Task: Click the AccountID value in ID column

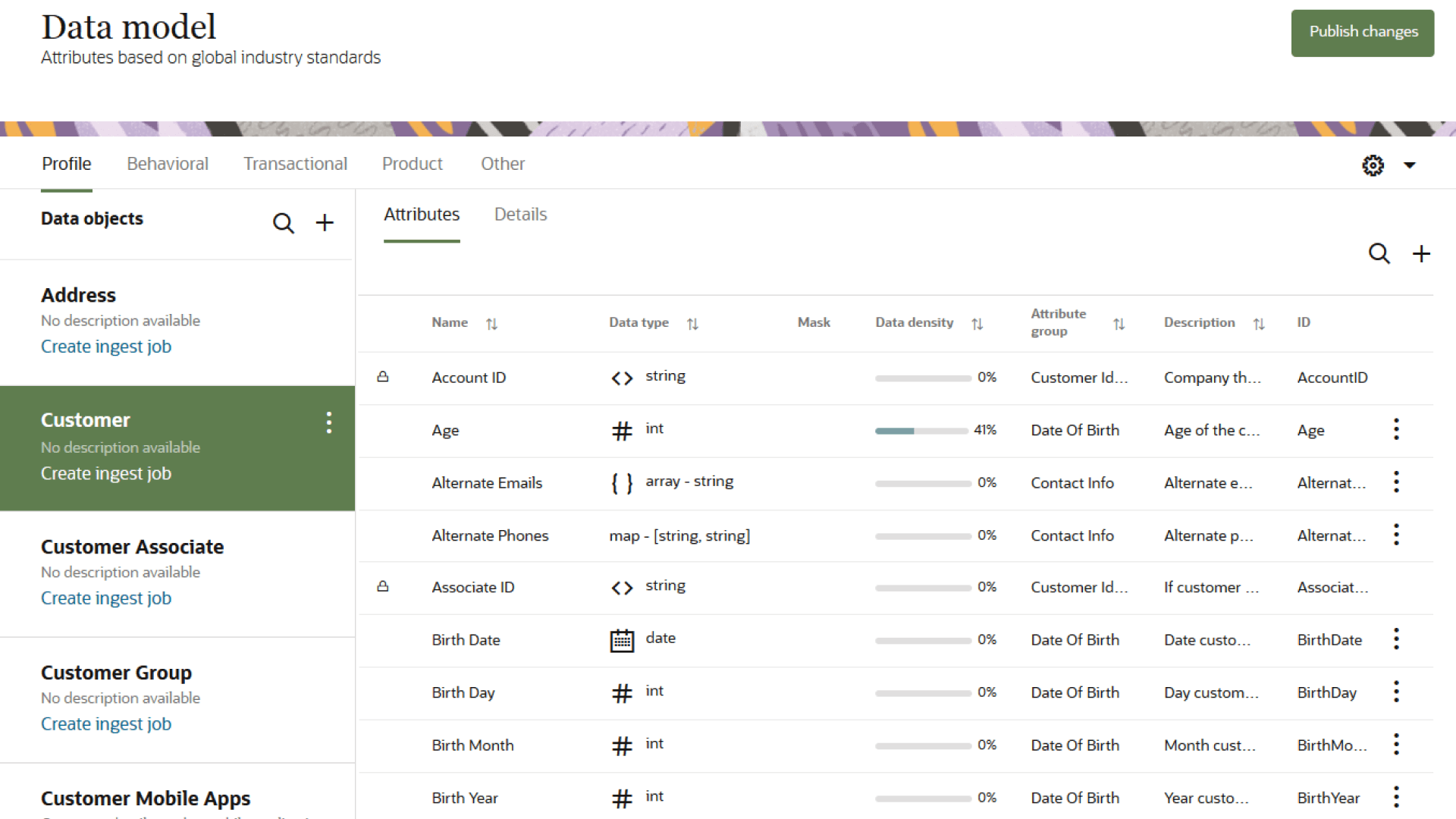Action: point(1332,378)
